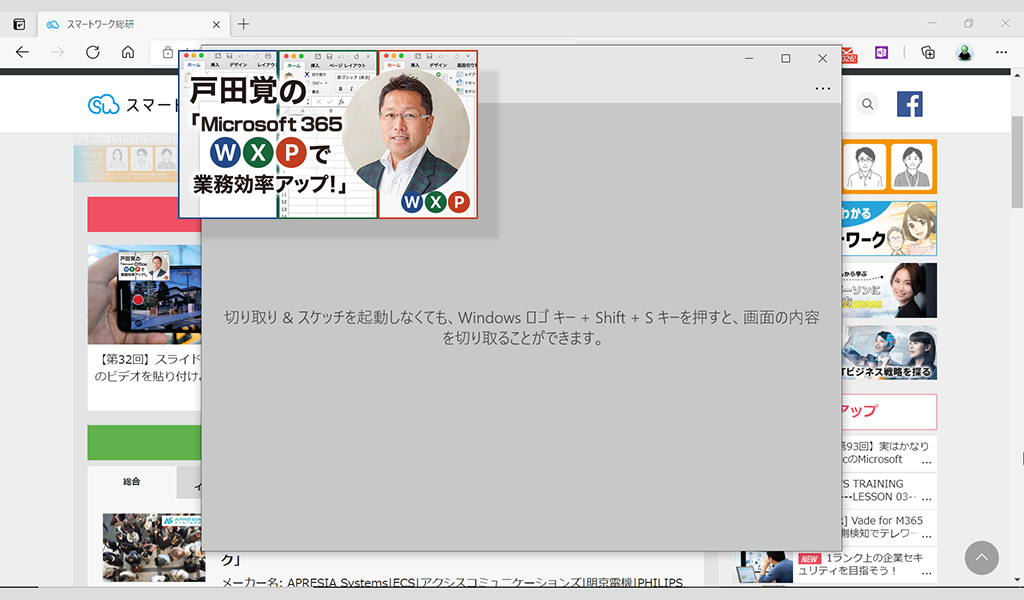This screenshot has width=1024, height=600.
Task: Open a new tab in Edge
Action: pos(244,24)
